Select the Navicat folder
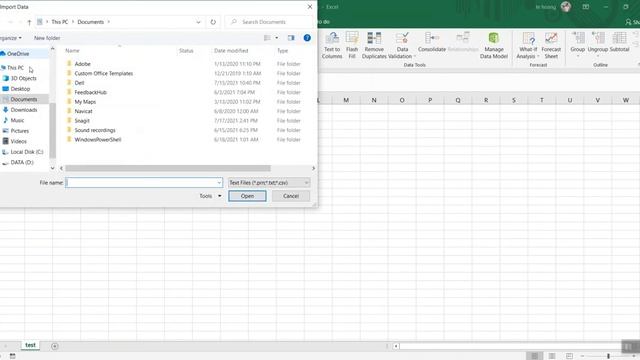640x360 pixels. tap(83, 111)
